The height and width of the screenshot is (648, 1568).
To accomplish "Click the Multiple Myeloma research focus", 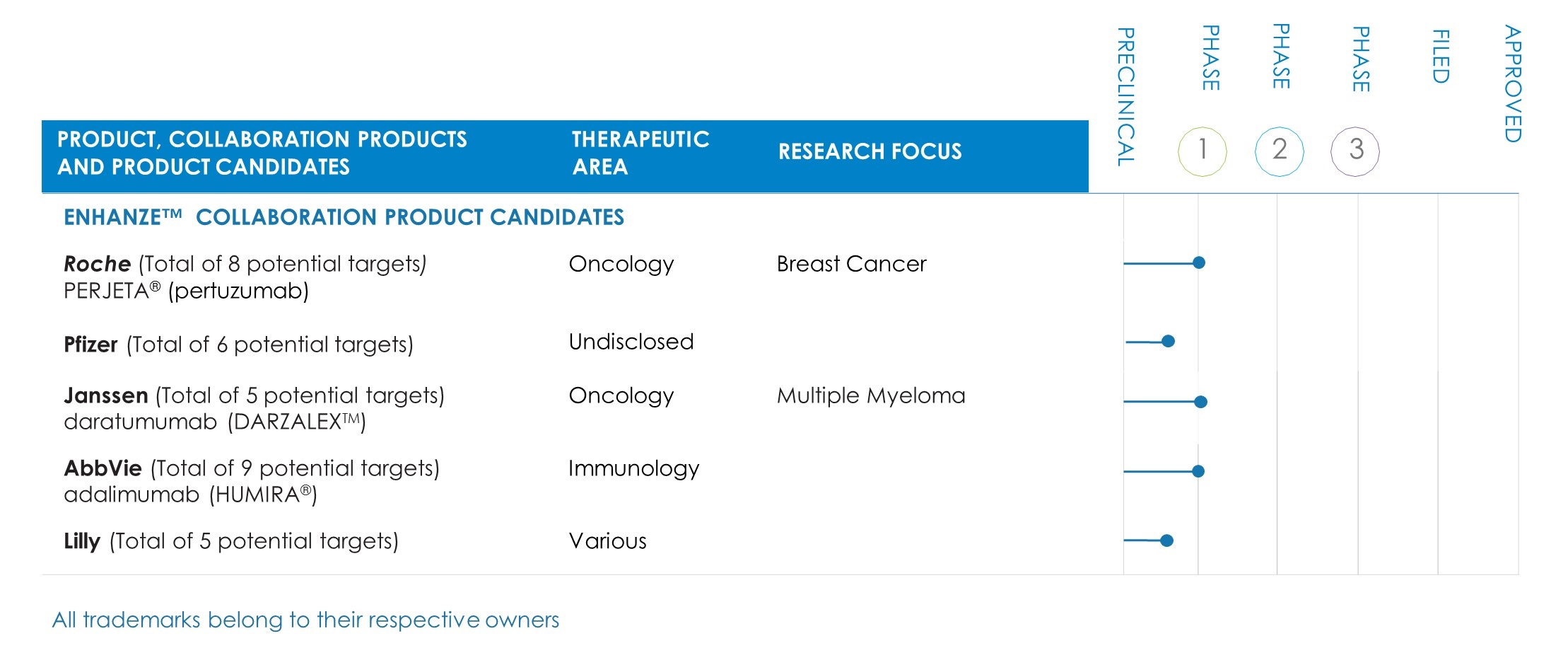I will click(x=871, y=395).
